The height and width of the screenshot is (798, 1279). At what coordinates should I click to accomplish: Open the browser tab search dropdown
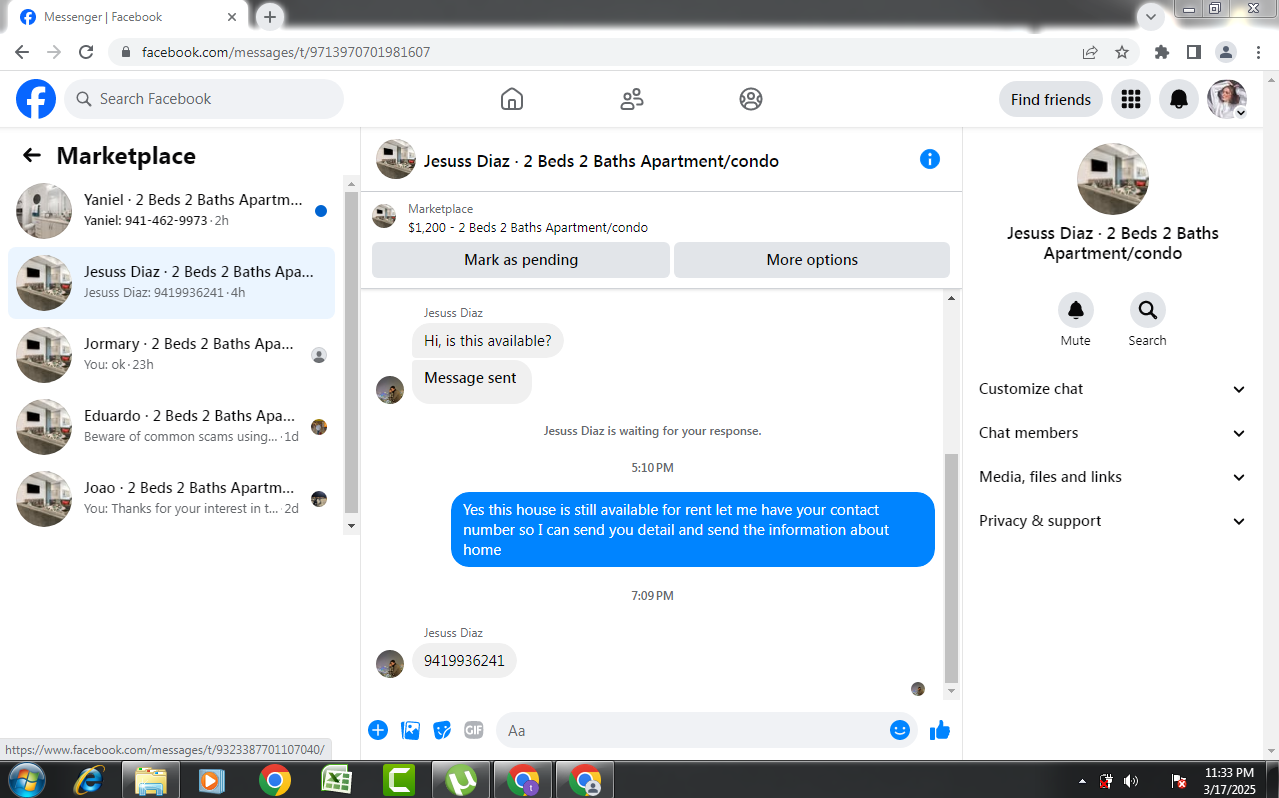1151,16
